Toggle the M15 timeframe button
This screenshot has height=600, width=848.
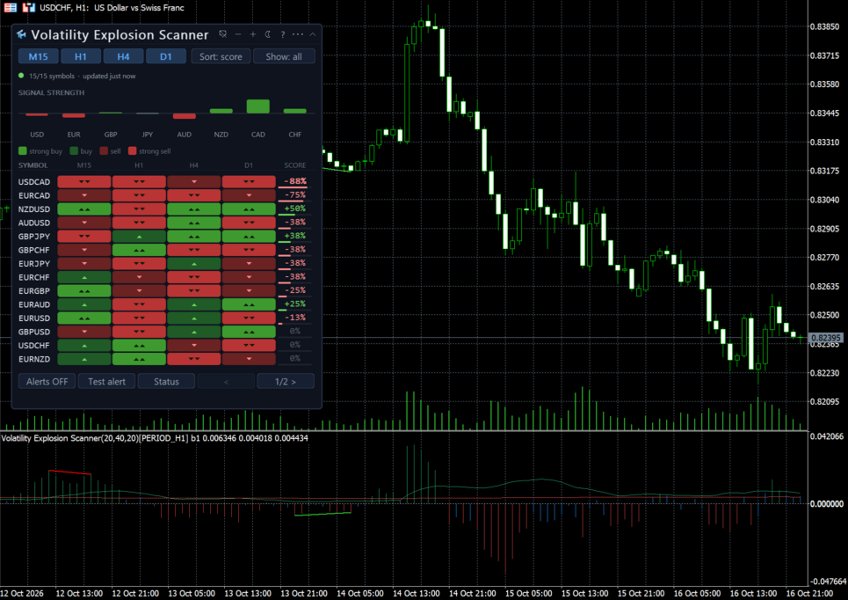38,56
